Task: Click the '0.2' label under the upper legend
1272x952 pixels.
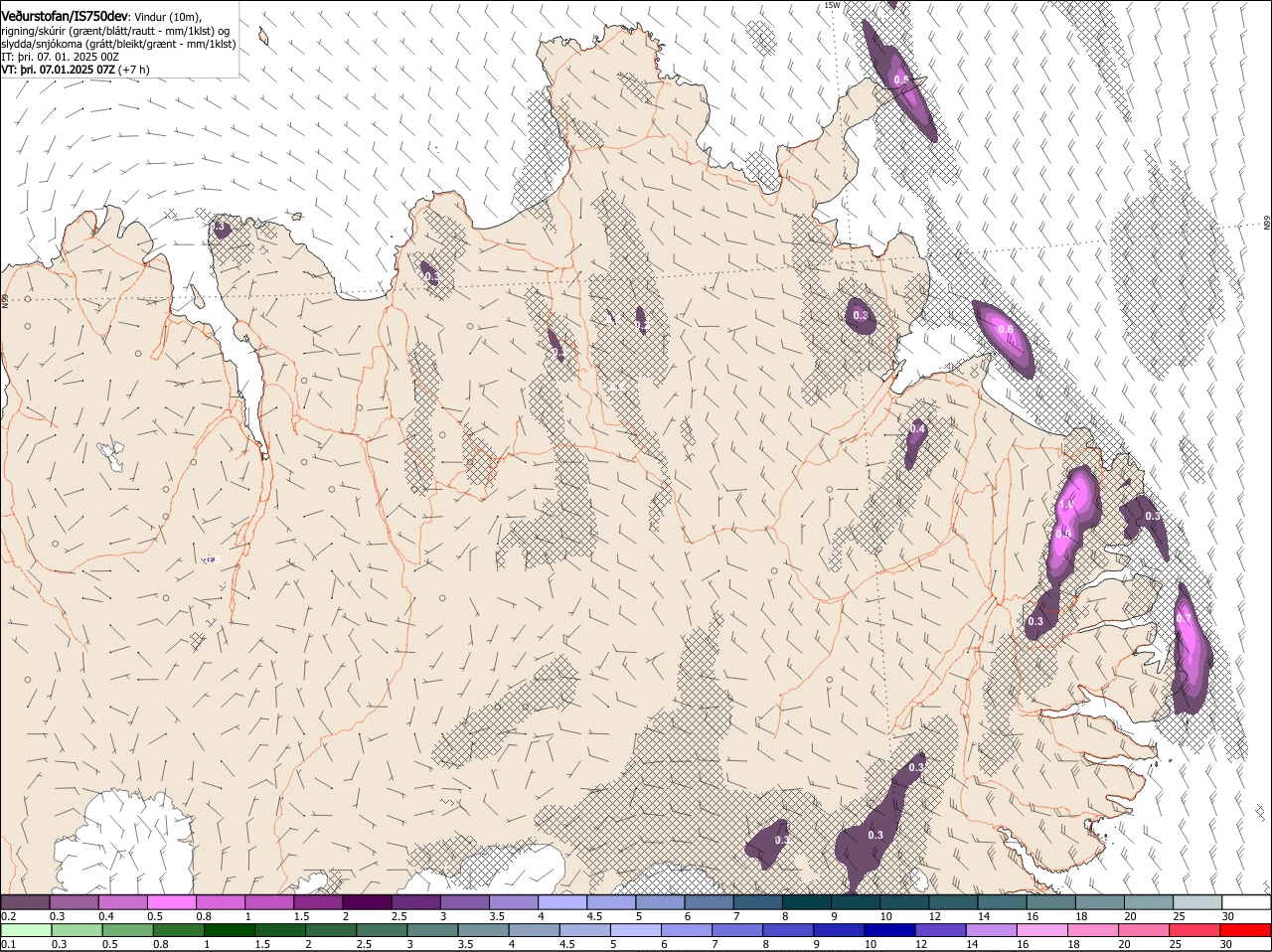Action: (9, 915)
